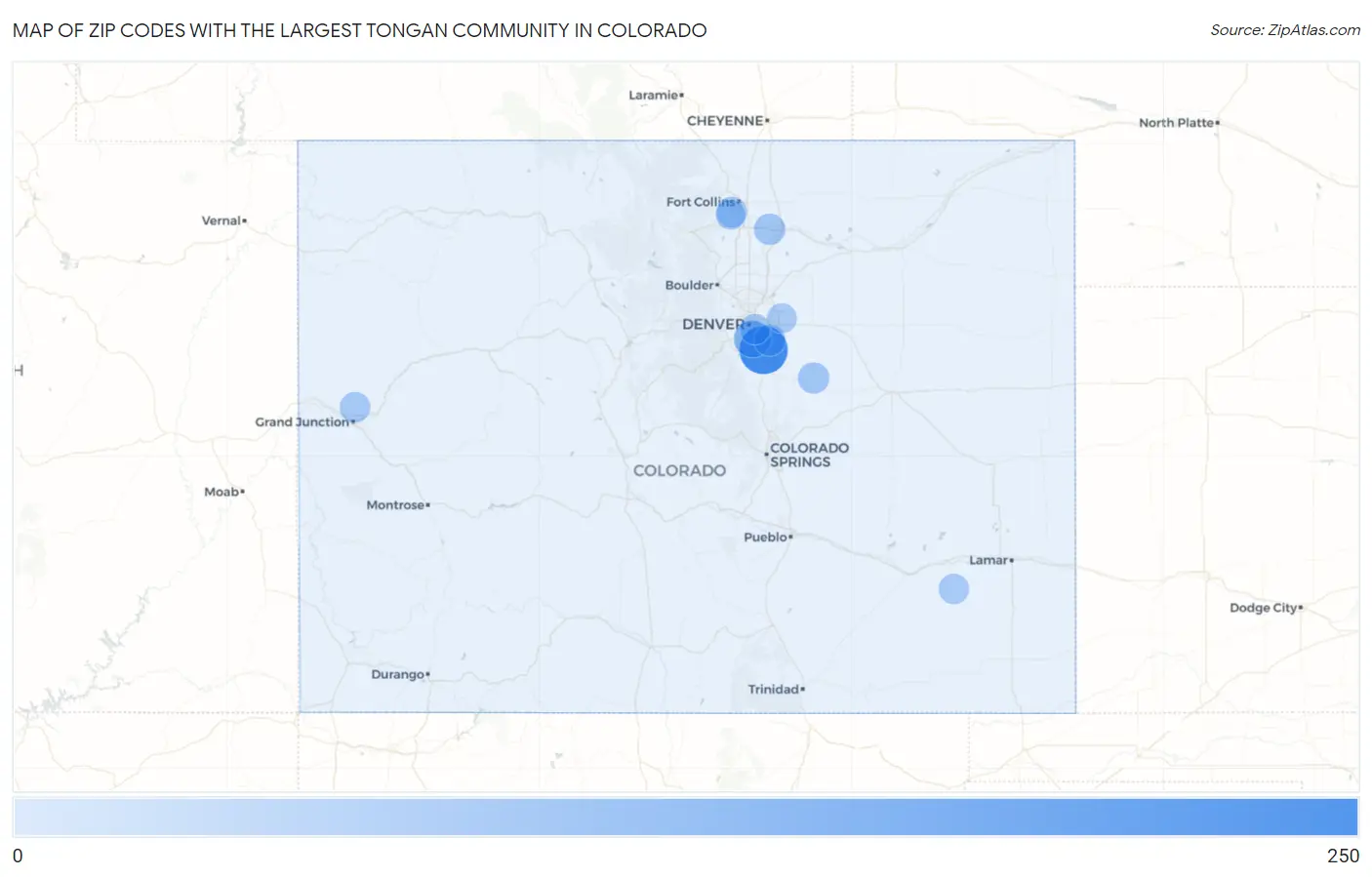Click the Moab city label
This screenshot has width=1372, height=877.
click(x=222, y=492)
